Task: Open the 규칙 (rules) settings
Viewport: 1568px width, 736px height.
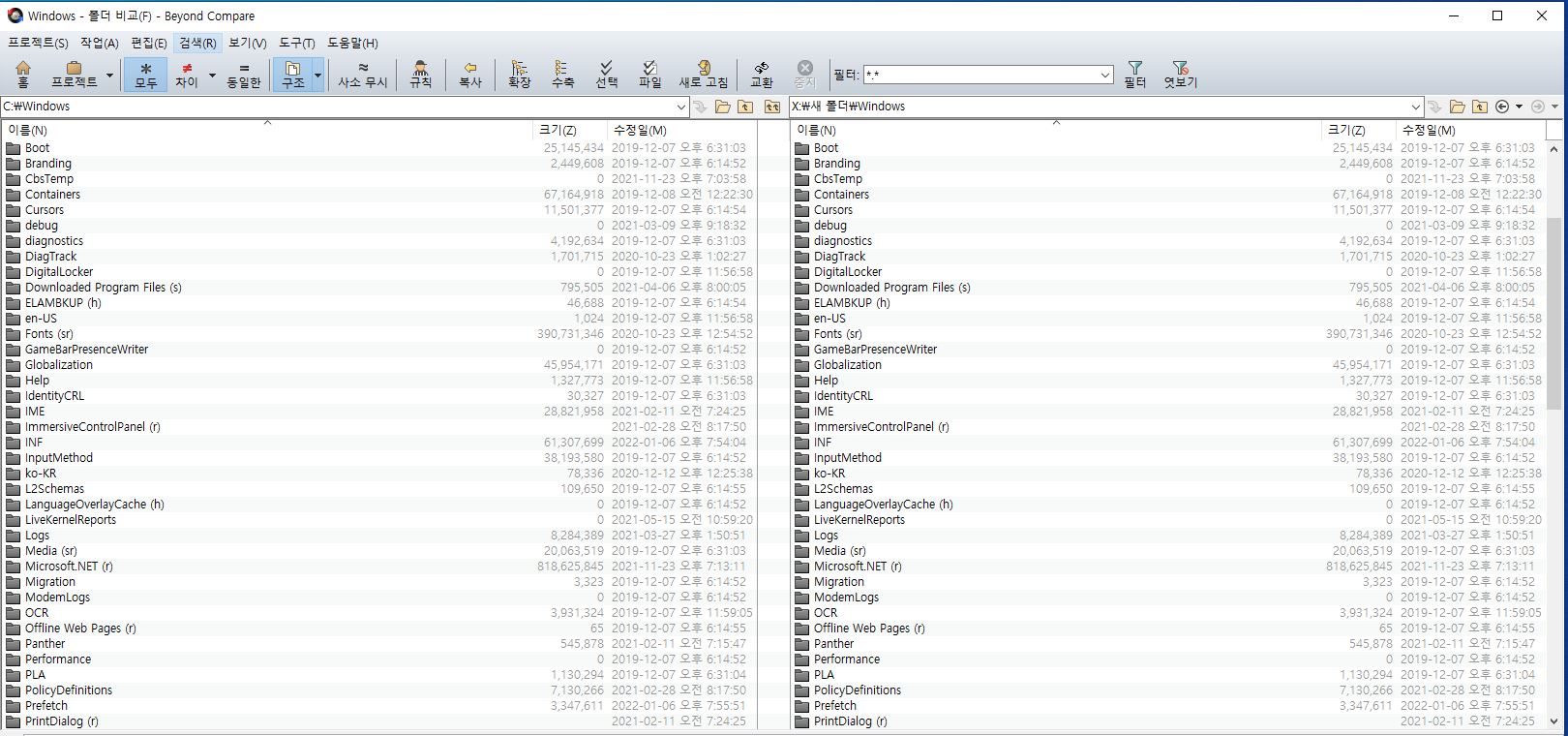Action: pyautogui.click(x=420, y=75)
